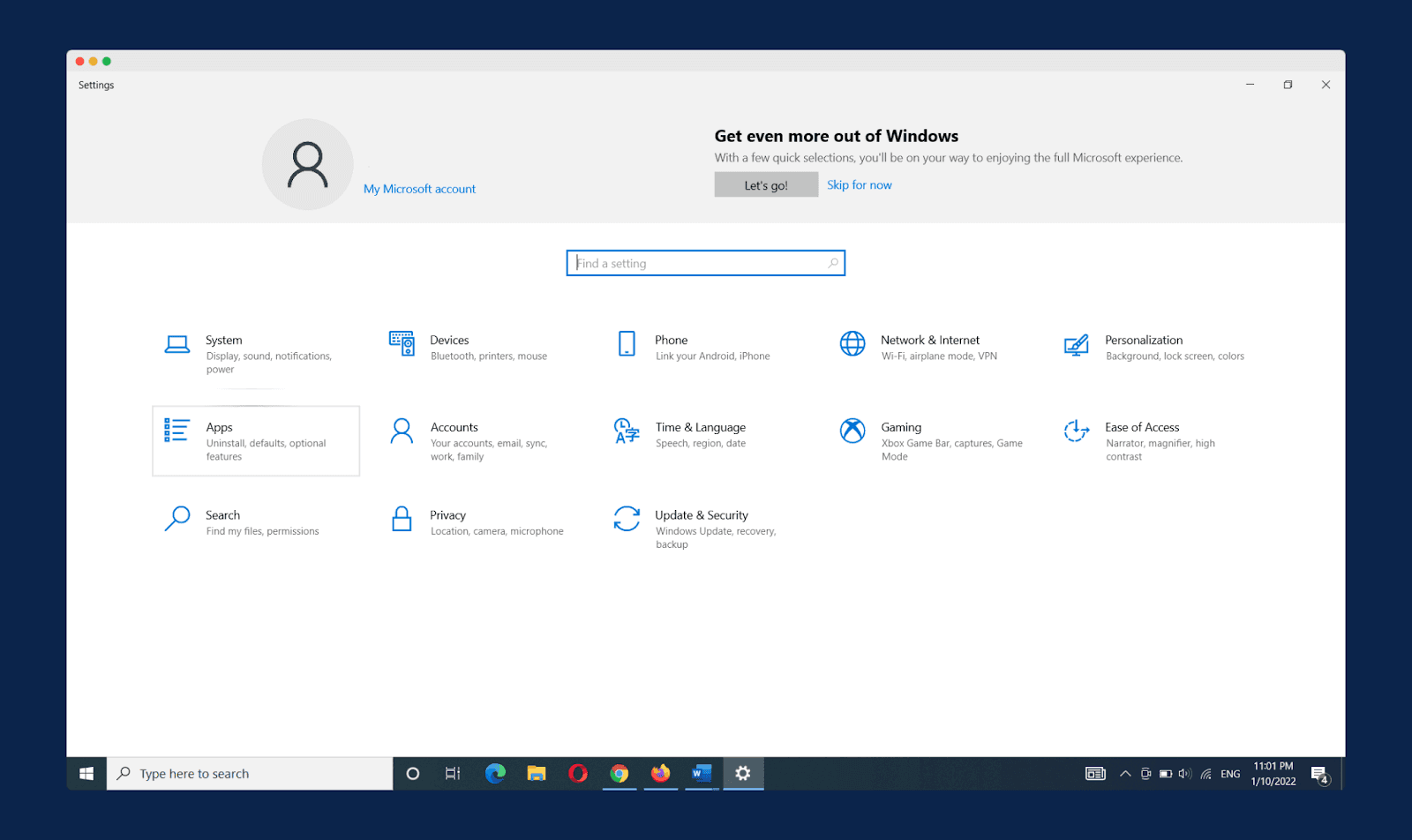Click the Apps settings icon
Screen dimensions: 1412x840
pyautogui.click(x=176, y=431)
